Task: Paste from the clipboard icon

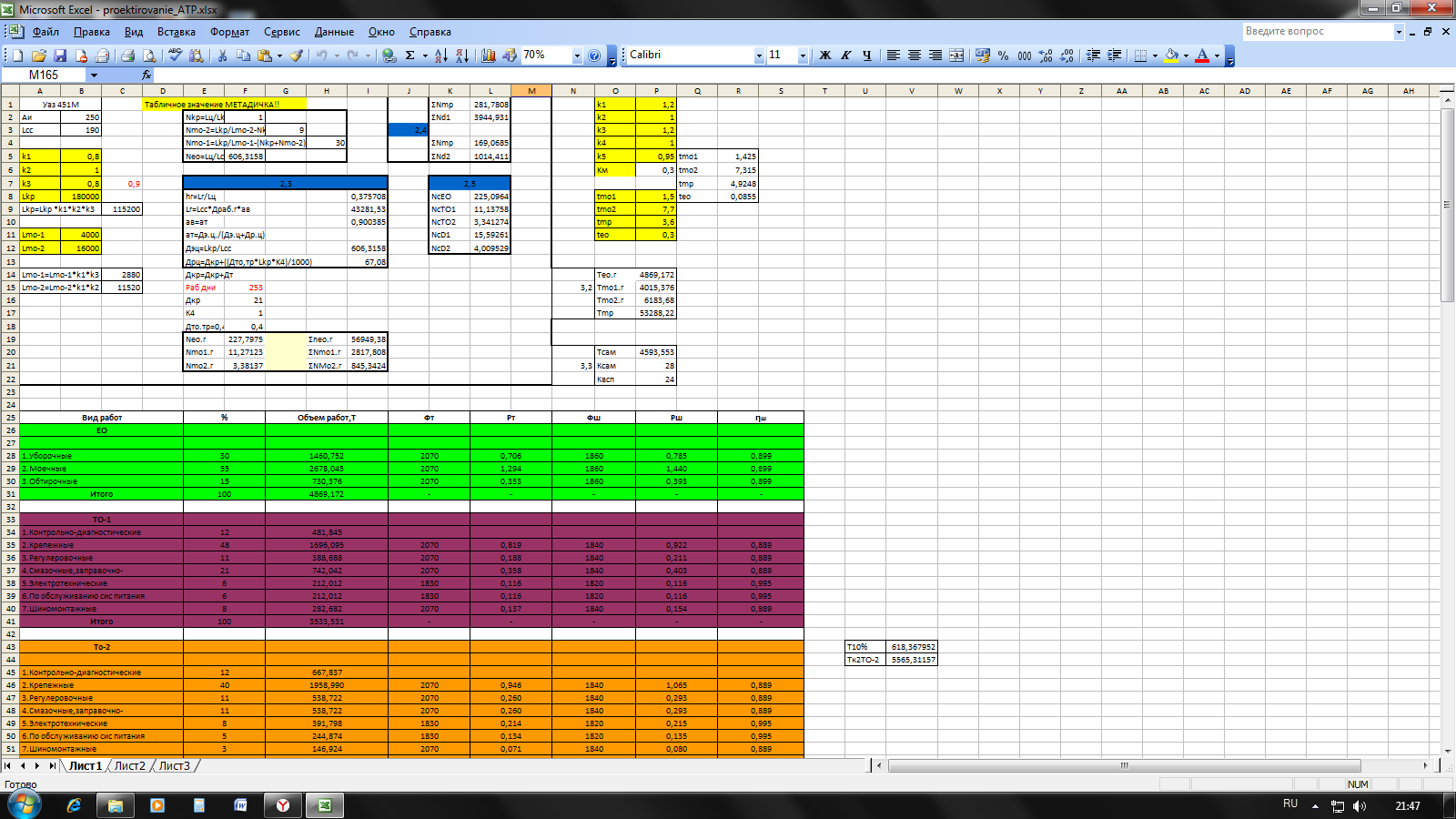Action: [x=265, y=56]
